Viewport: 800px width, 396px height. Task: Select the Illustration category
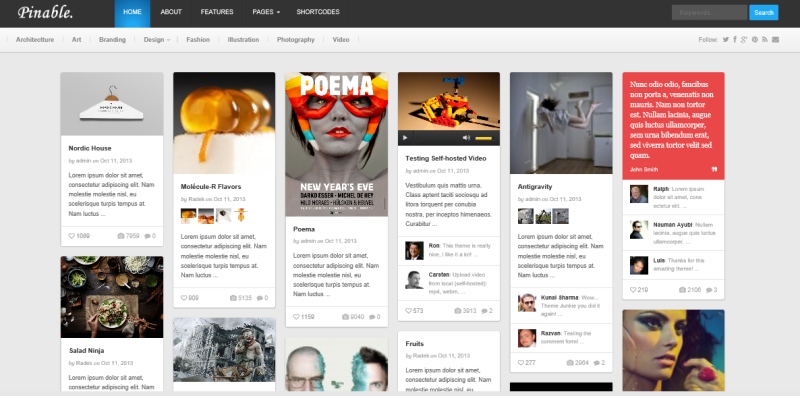click(243, 39)
